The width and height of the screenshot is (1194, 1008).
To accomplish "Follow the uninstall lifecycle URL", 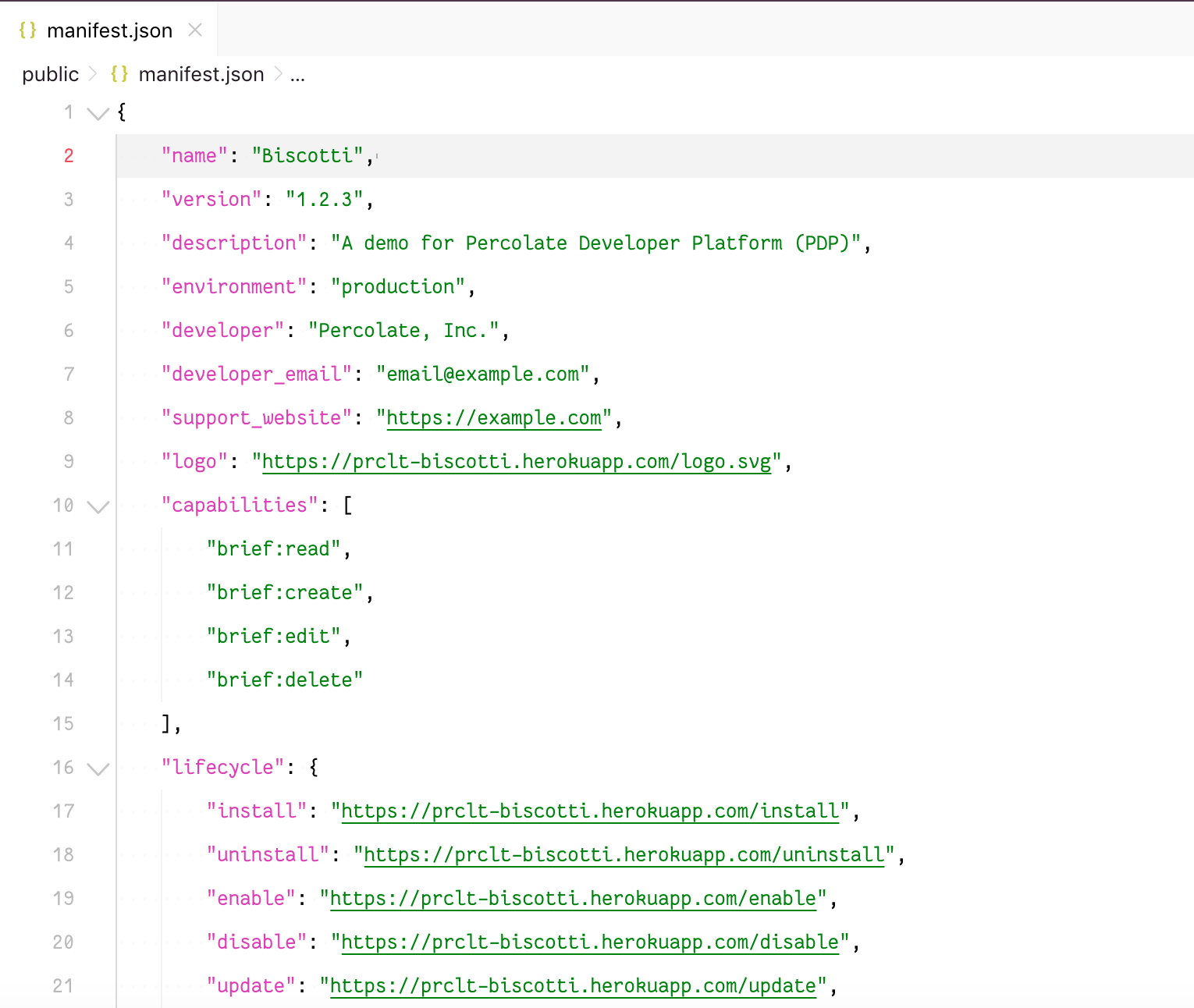I will [x=624, y=855].
